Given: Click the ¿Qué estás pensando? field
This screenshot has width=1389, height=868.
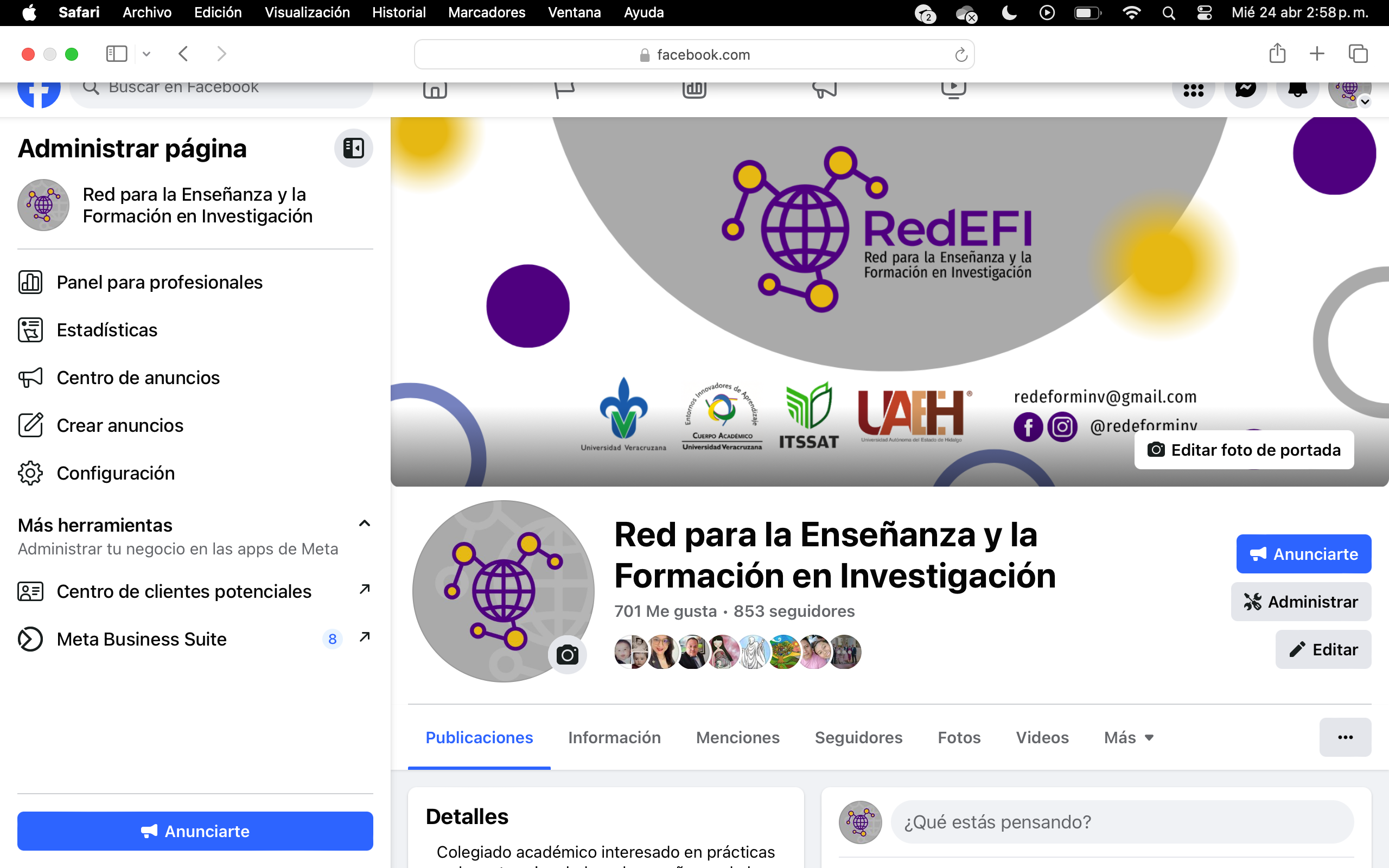Looking at the screenshot, I should point(1122,822).
